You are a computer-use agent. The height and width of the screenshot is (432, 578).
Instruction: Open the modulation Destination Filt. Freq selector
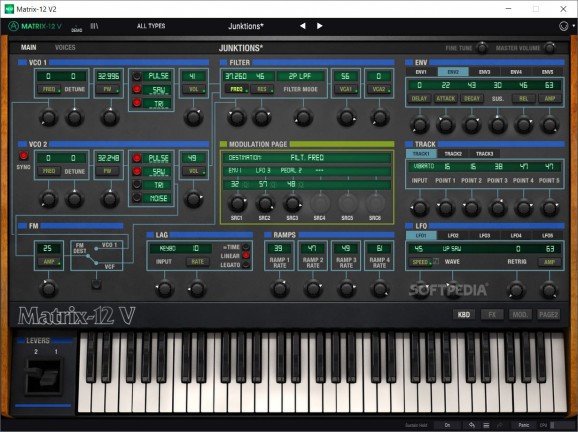click(x=307, y=158)
